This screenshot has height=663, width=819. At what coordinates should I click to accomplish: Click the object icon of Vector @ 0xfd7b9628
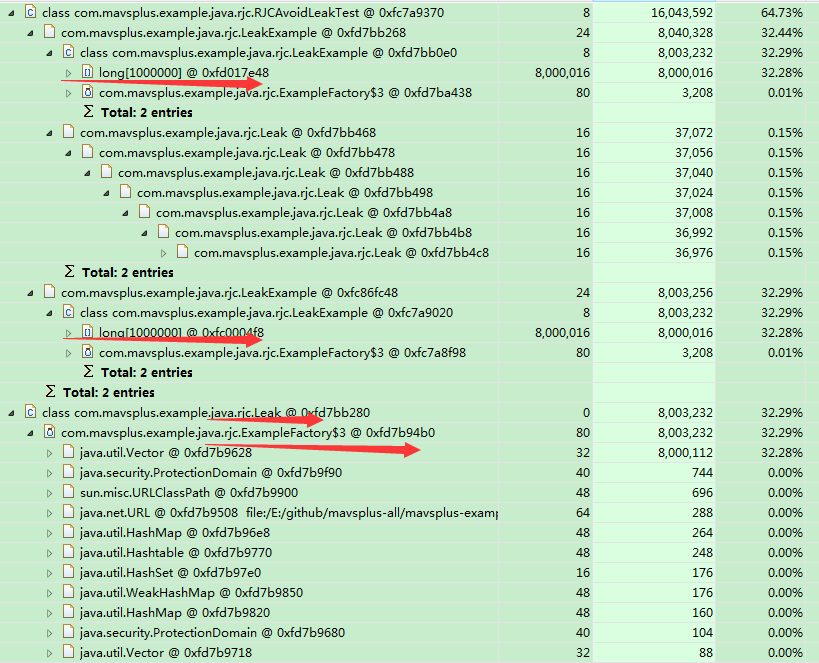pyautogui.click(x=68, y=452)
